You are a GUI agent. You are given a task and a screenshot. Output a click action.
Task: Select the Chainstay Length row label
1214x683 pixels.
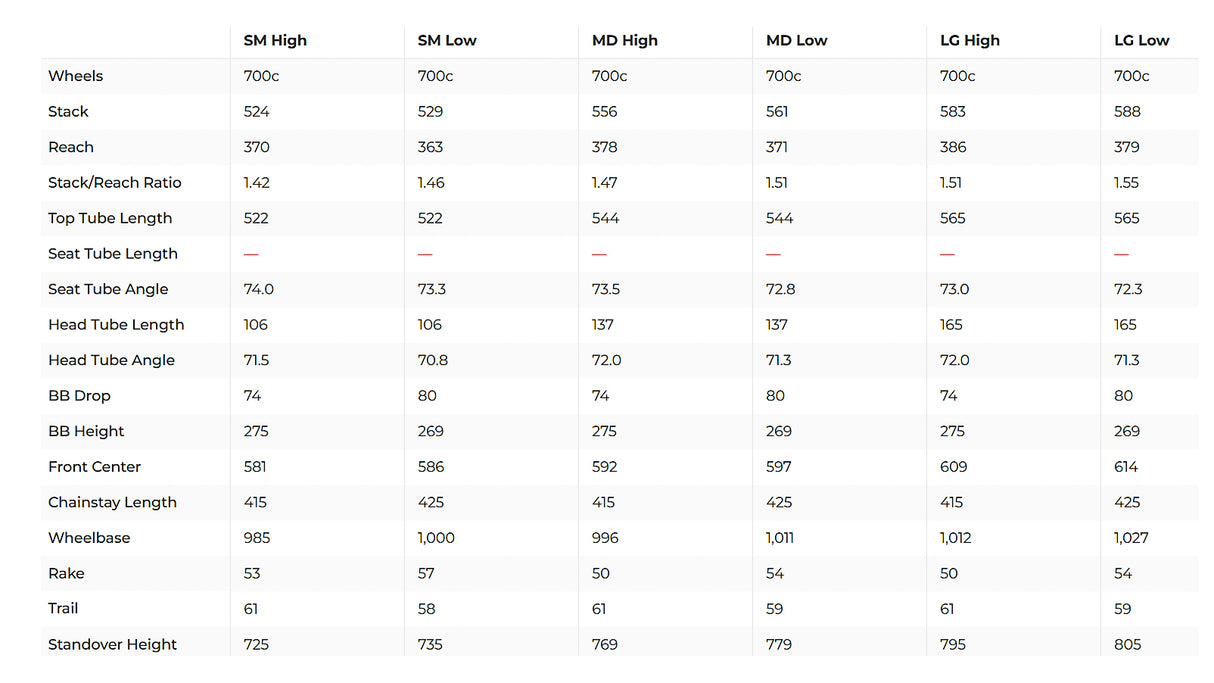click(x=112, y=502)
